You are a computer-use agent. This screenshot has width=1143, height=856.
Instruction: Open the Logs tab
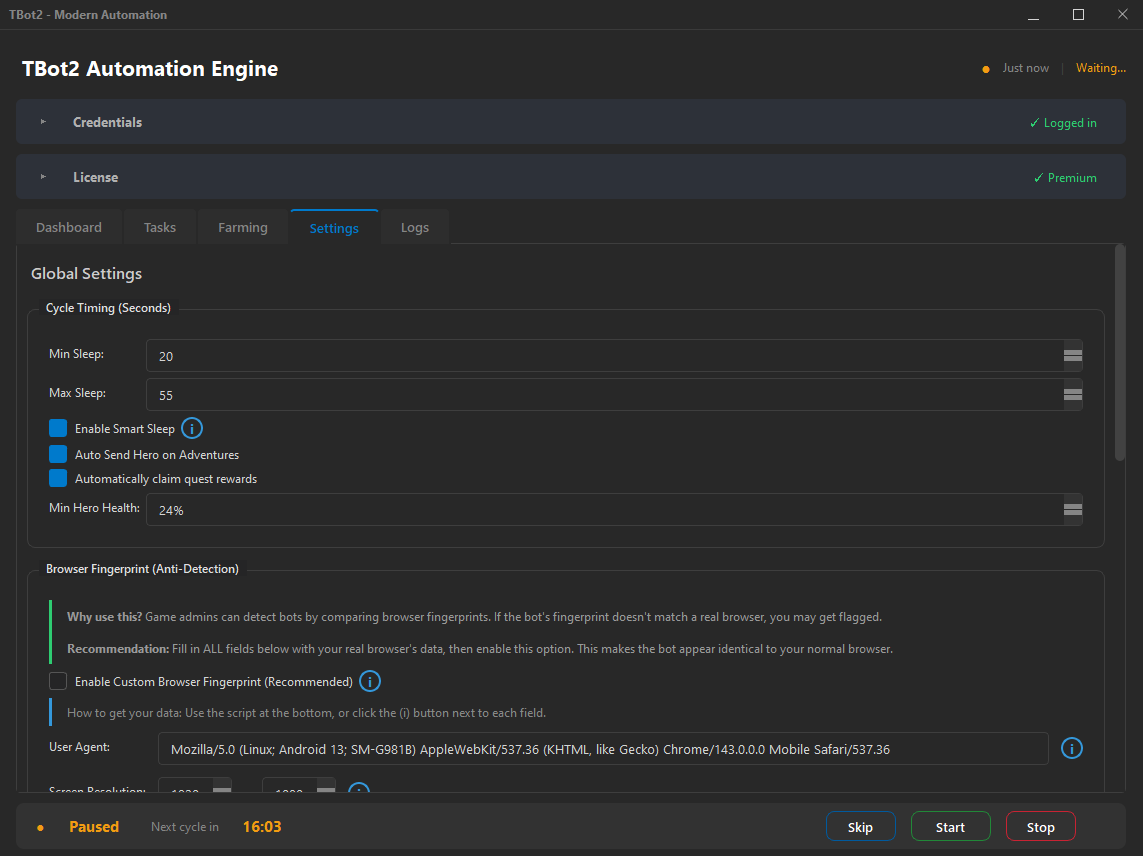coord(414,227)
